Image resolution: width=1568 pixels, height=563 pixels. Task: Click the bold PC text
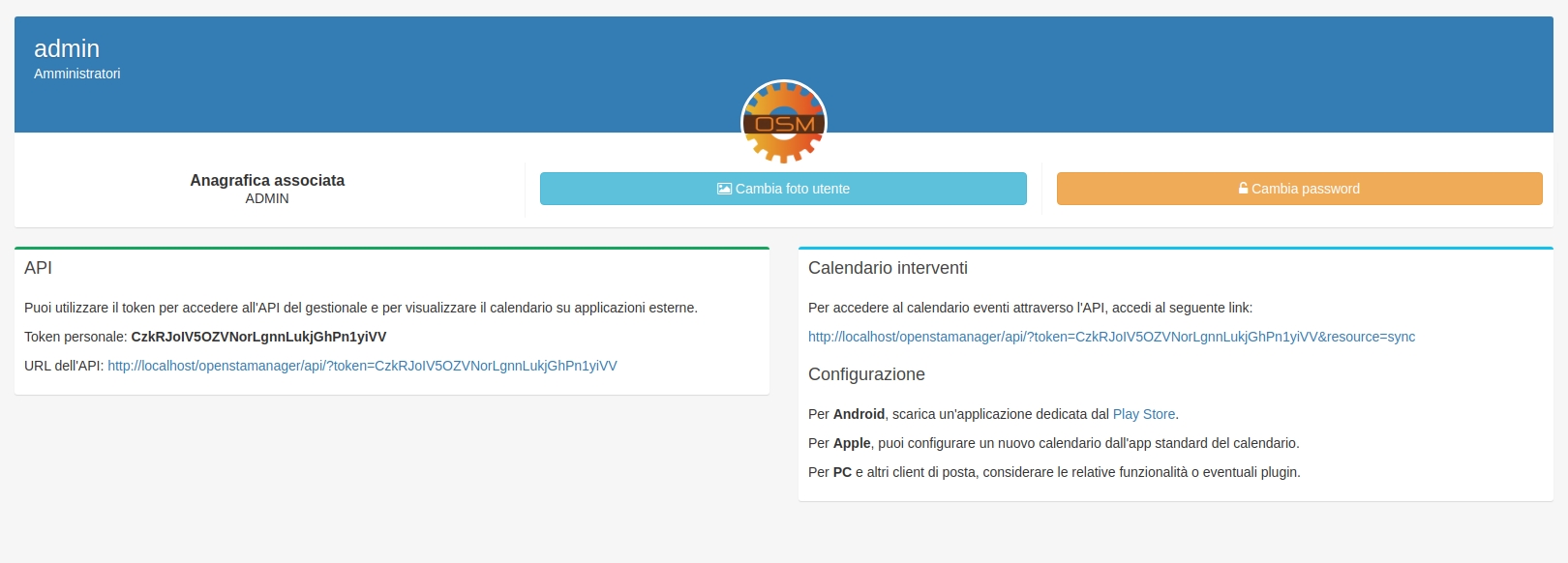(x=842, y=472)
